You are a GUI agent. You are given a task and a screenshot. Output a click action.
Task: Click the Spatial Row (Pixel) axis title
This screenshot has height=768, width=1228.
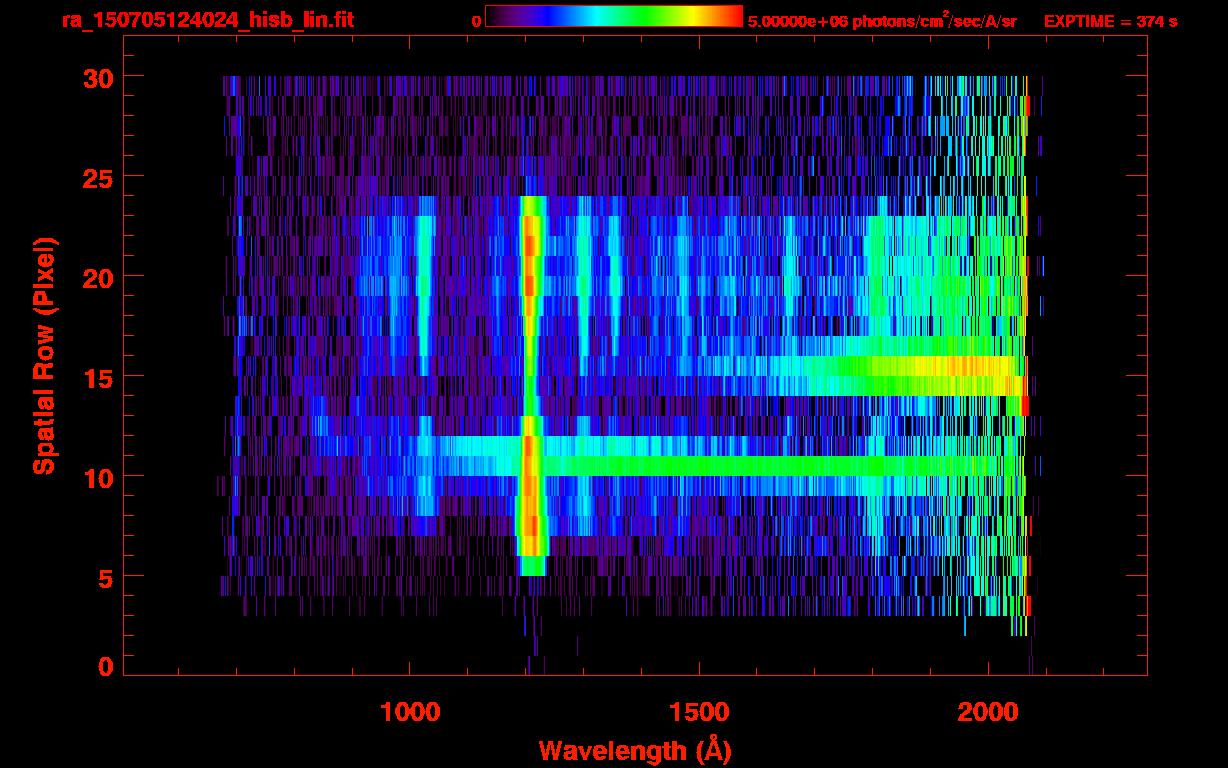click(44, 355)
